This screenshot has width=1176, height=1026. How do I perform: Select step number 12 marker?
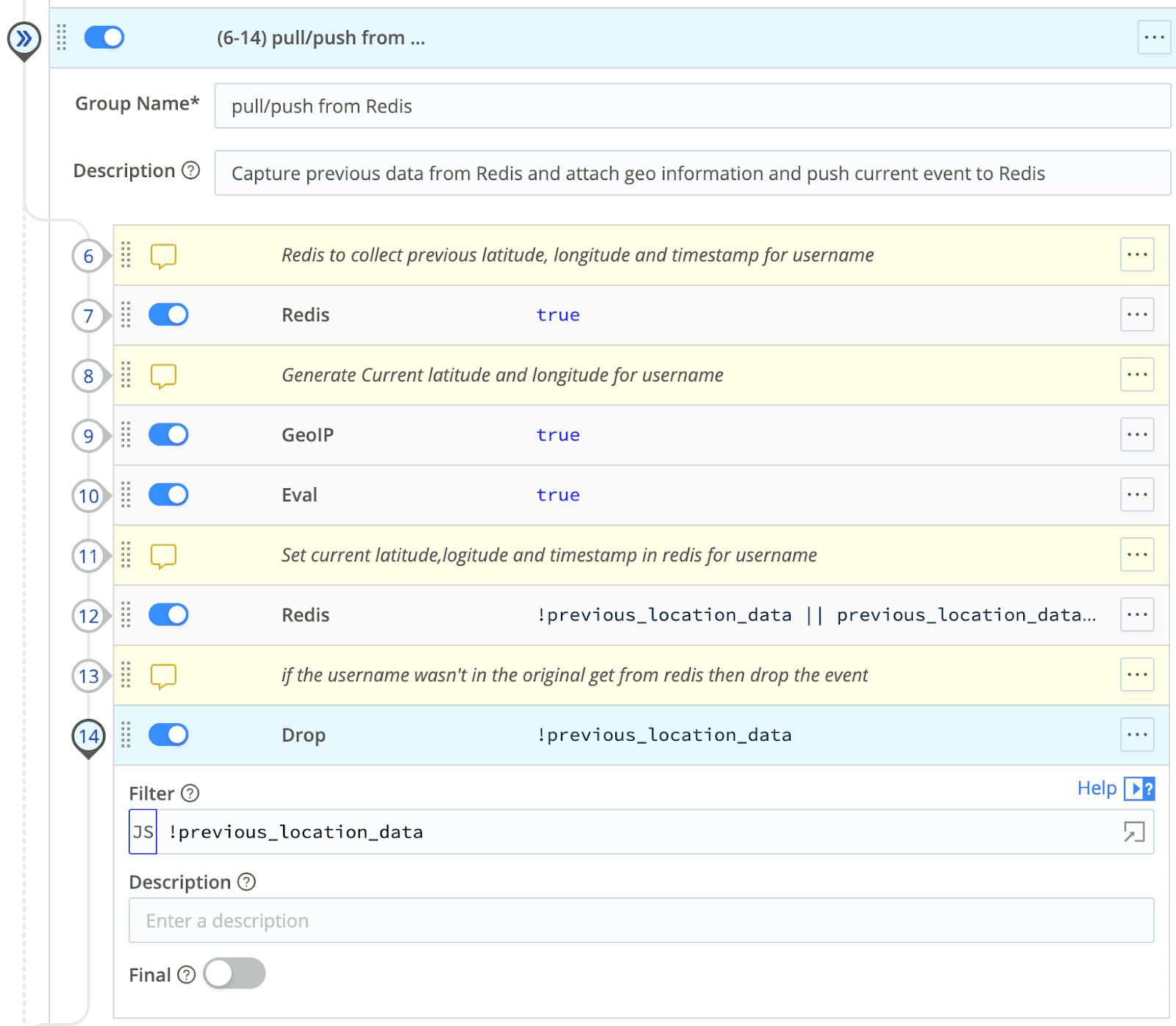(x=88, y=616)
